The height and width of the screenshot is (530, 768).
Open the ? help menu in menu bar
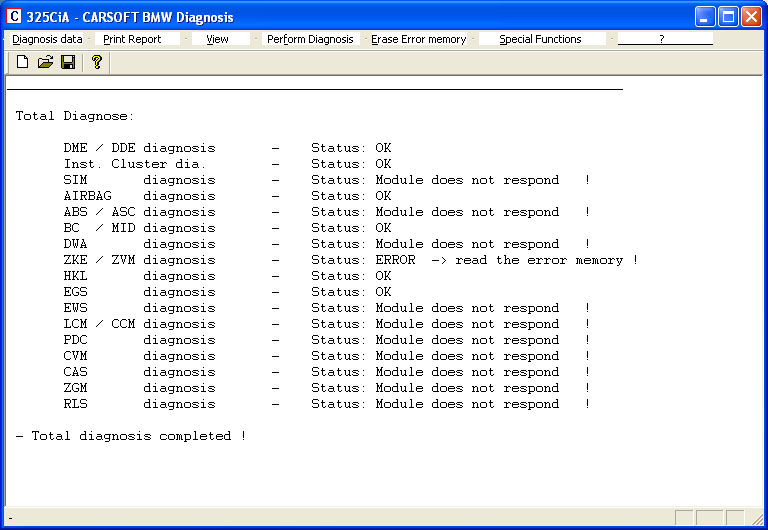(x=662, y=39)
